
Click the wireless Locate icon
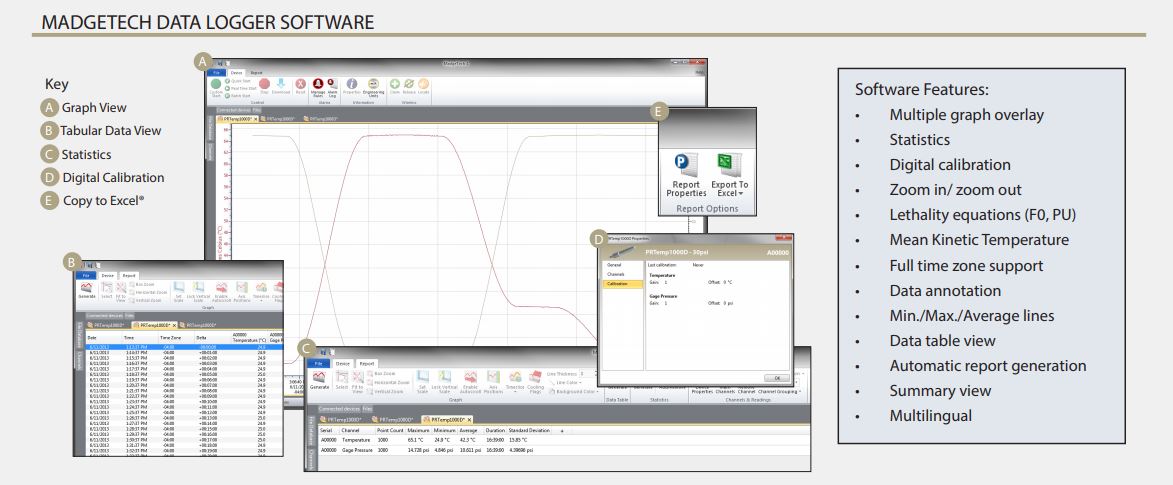click(423, 84)
